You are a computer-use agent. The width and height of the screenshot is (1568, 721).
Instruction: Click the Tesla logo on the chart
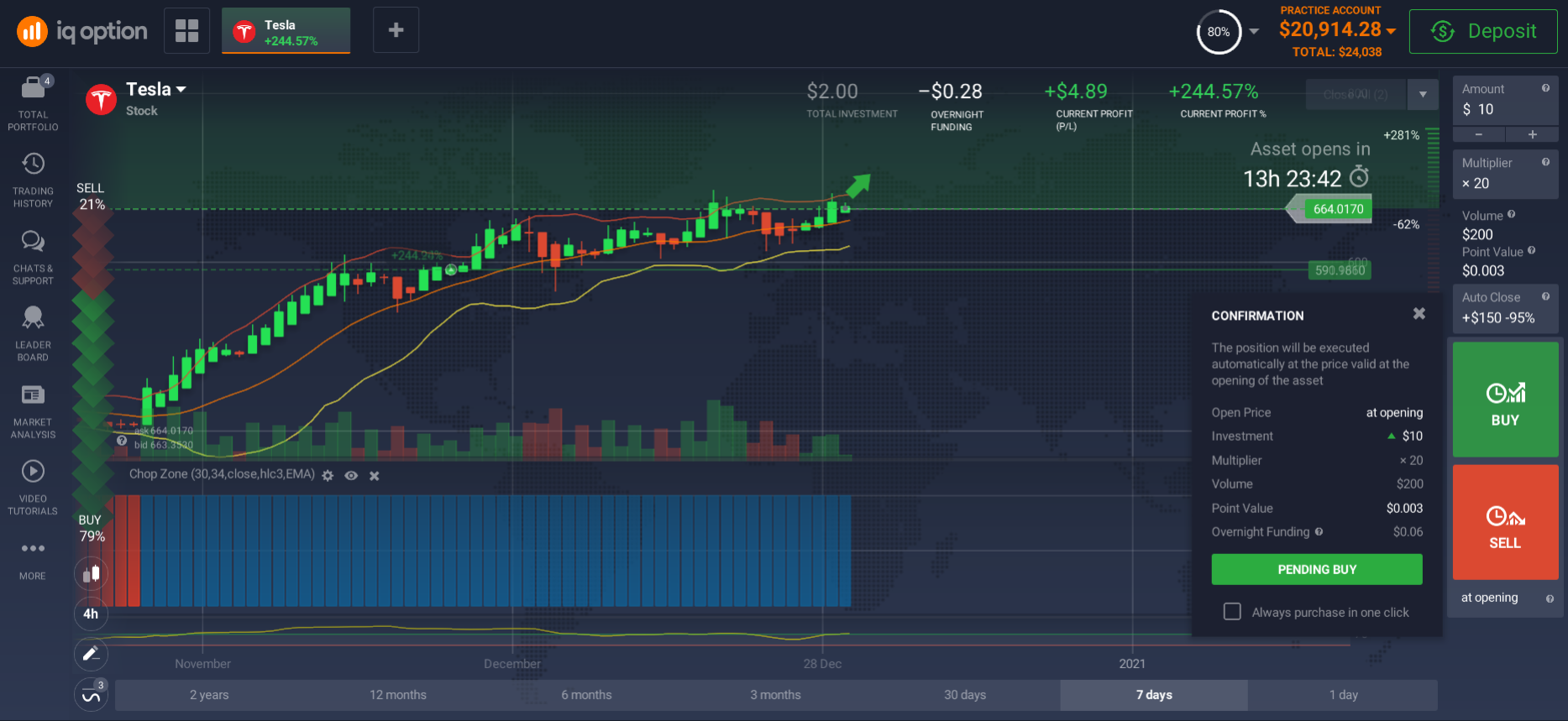[x=101, y=99]
